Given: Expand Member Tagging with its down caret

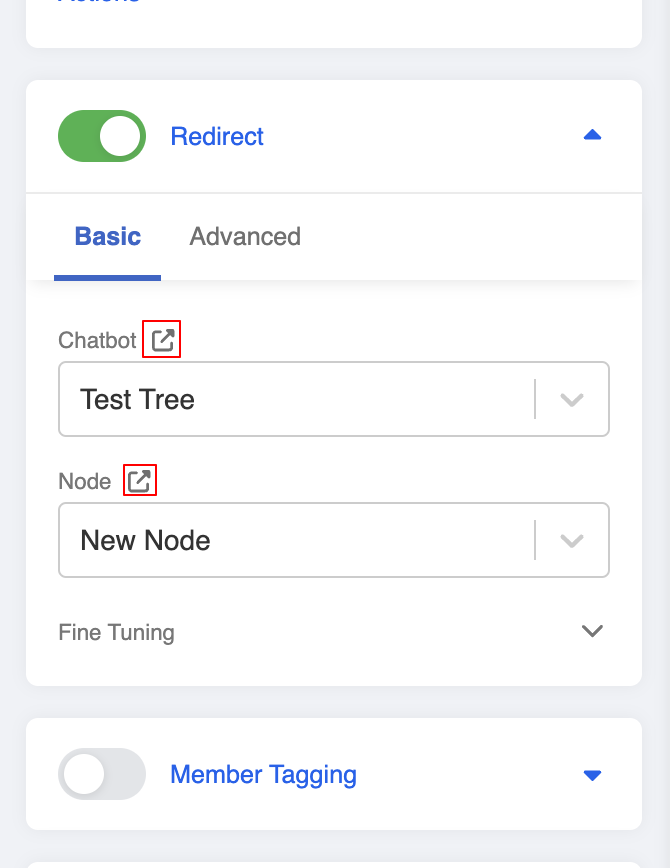Looking at the screenshot, I should (x=592, y=774).
